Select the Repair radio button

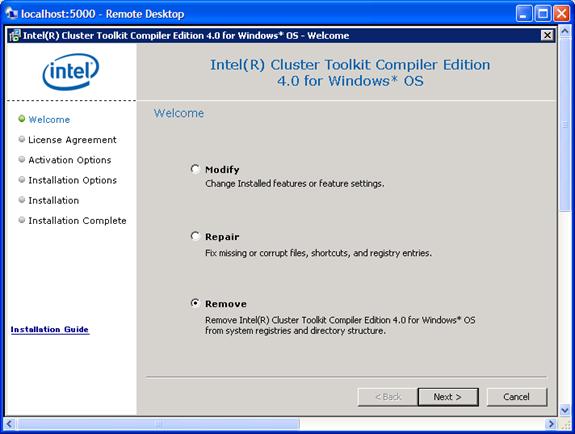click(x=195, y=236)
